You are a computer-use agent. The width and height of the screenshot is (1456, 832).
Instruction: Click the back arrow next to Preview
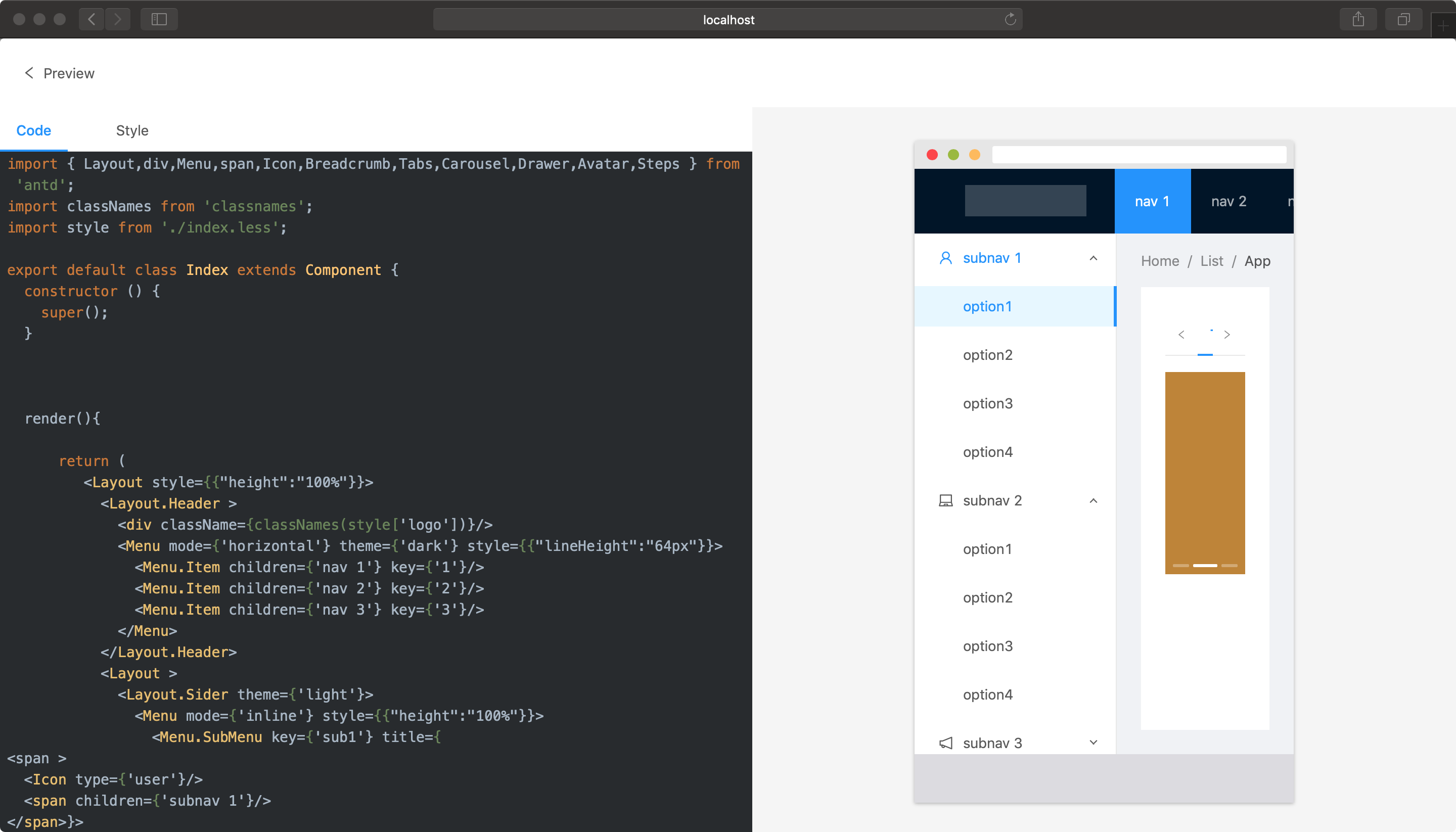pos(29,73)
